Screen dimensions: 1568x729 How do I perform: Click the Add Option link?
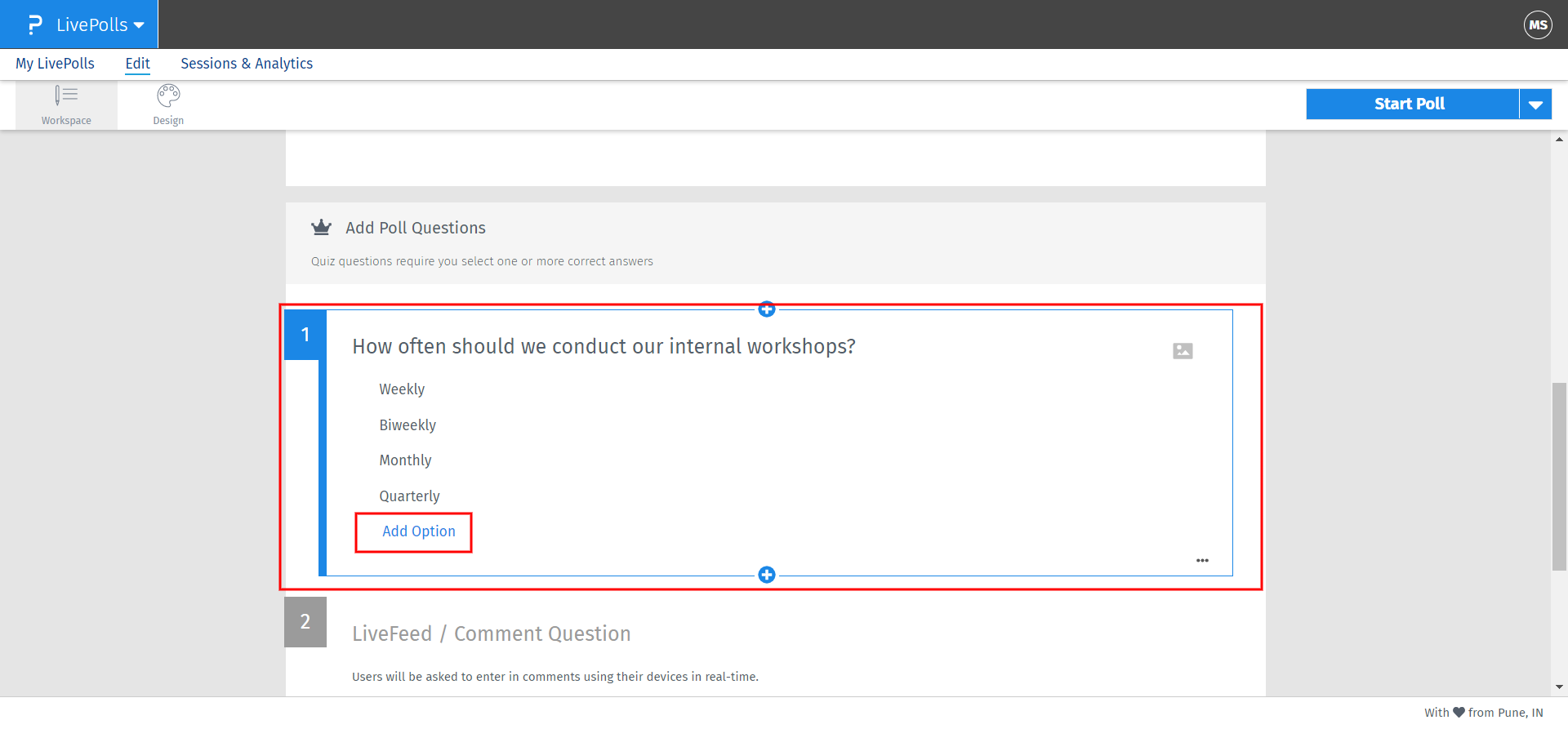tap(419, 531)
